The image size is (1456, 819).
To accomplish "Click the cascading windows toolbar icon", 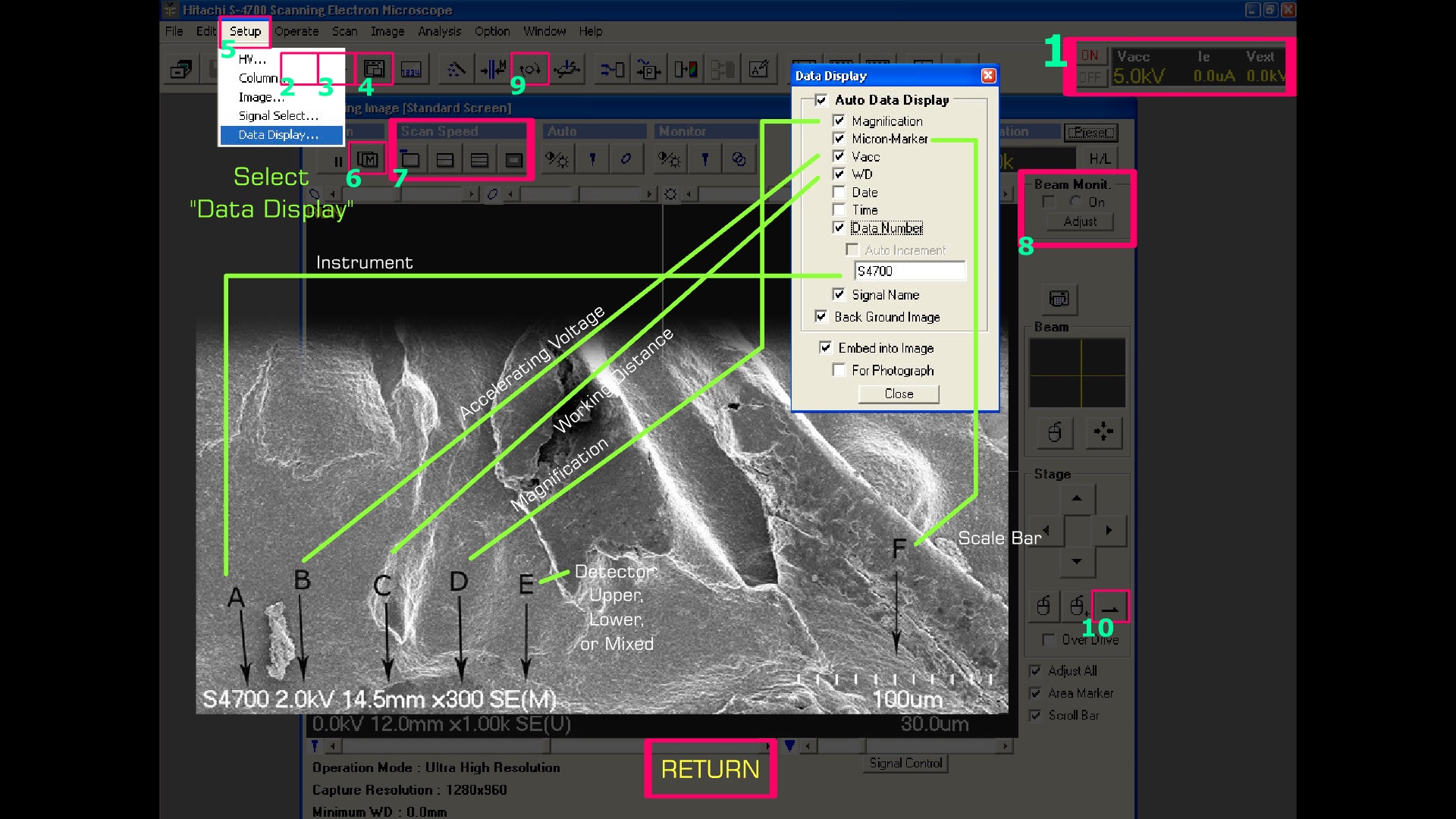I will coord(181,70).
